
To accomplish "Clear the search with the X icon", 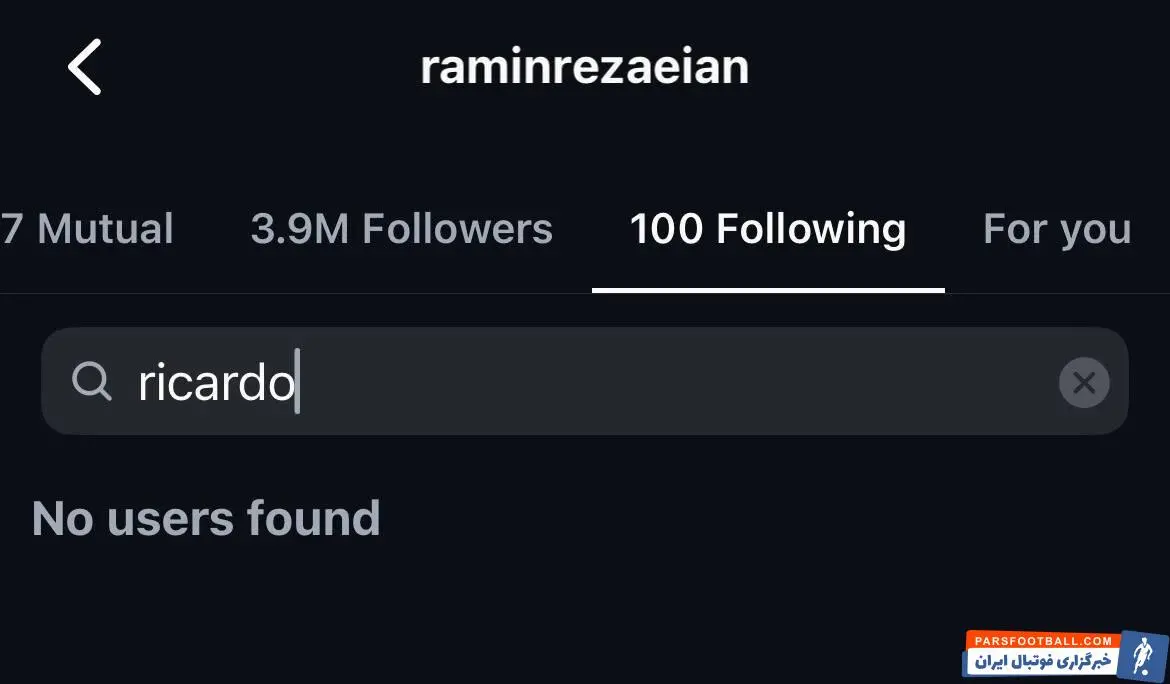I will coord(1084,382).
